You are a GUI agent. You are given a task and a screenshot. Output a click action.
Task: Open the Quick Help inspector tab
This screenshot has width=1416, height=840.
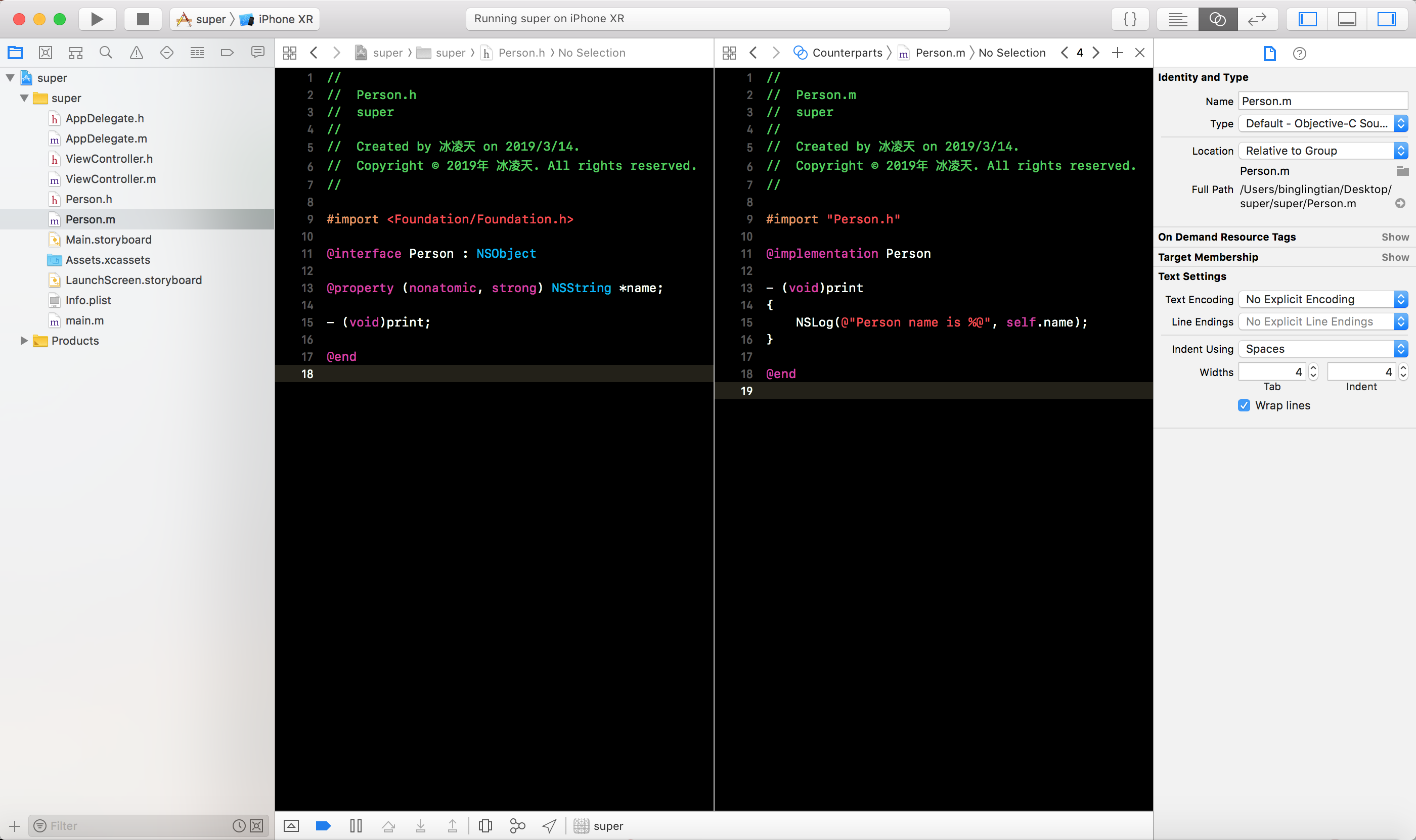click(x=1299, y=53)
